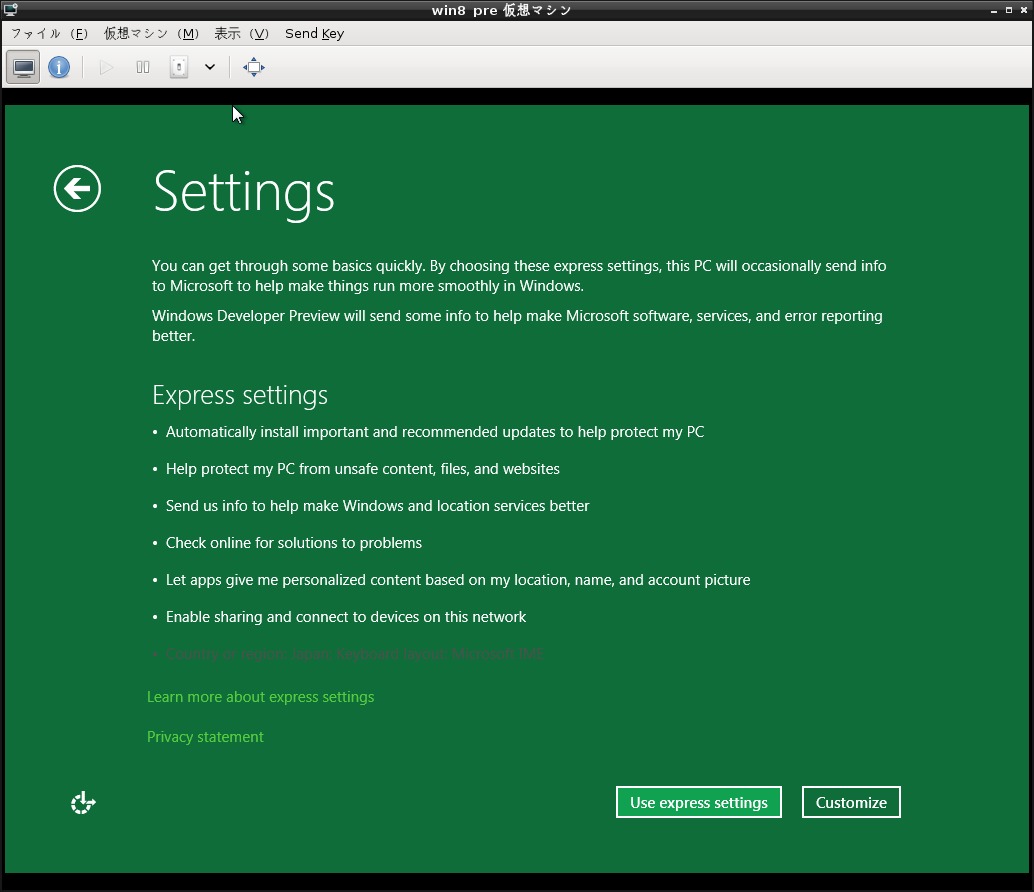Open the Ease of Access icon

click(x=83, y=803)
